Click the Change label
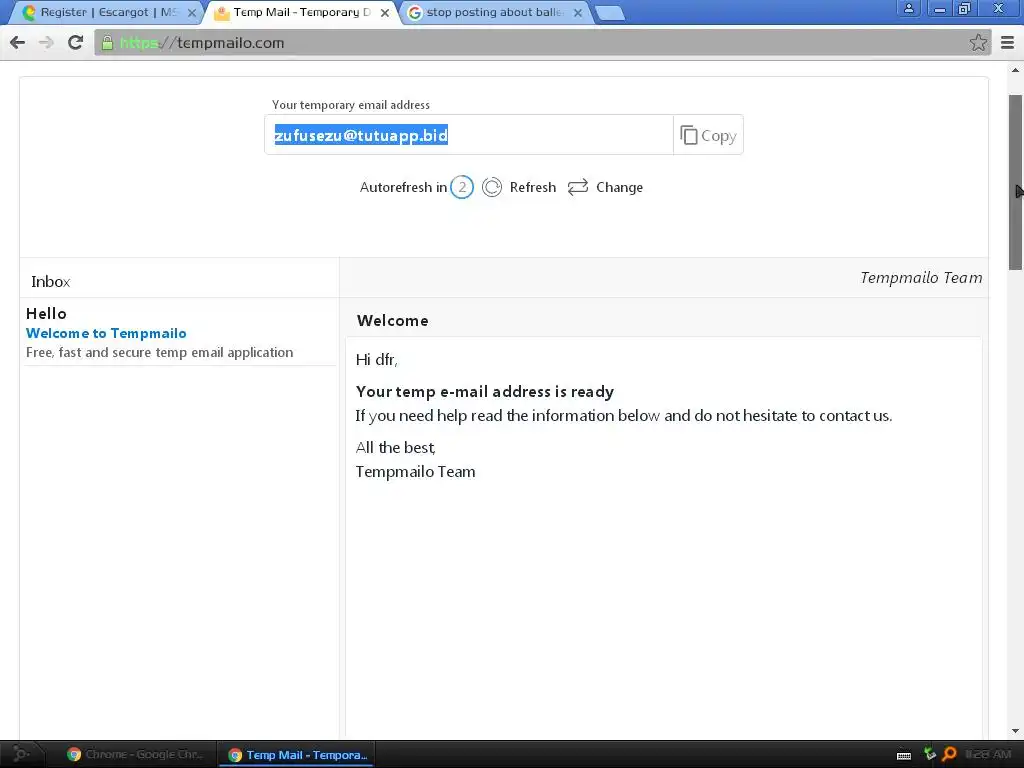Screen dimensions: 1024x768 pos(620,187)
